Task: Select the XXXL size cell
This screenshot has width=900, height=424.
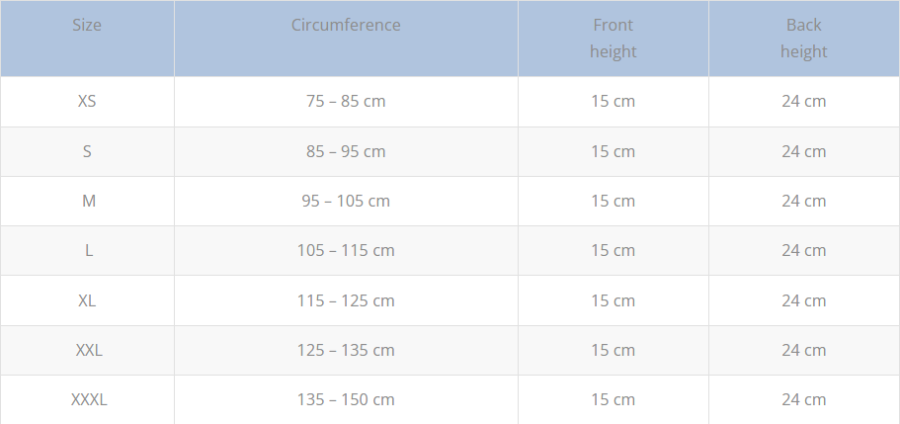Action: point(87,400)
